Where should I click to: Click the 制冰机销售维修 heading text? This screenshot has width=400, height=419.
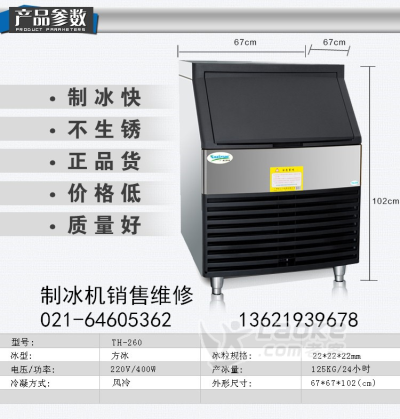(x=117, y=295)
